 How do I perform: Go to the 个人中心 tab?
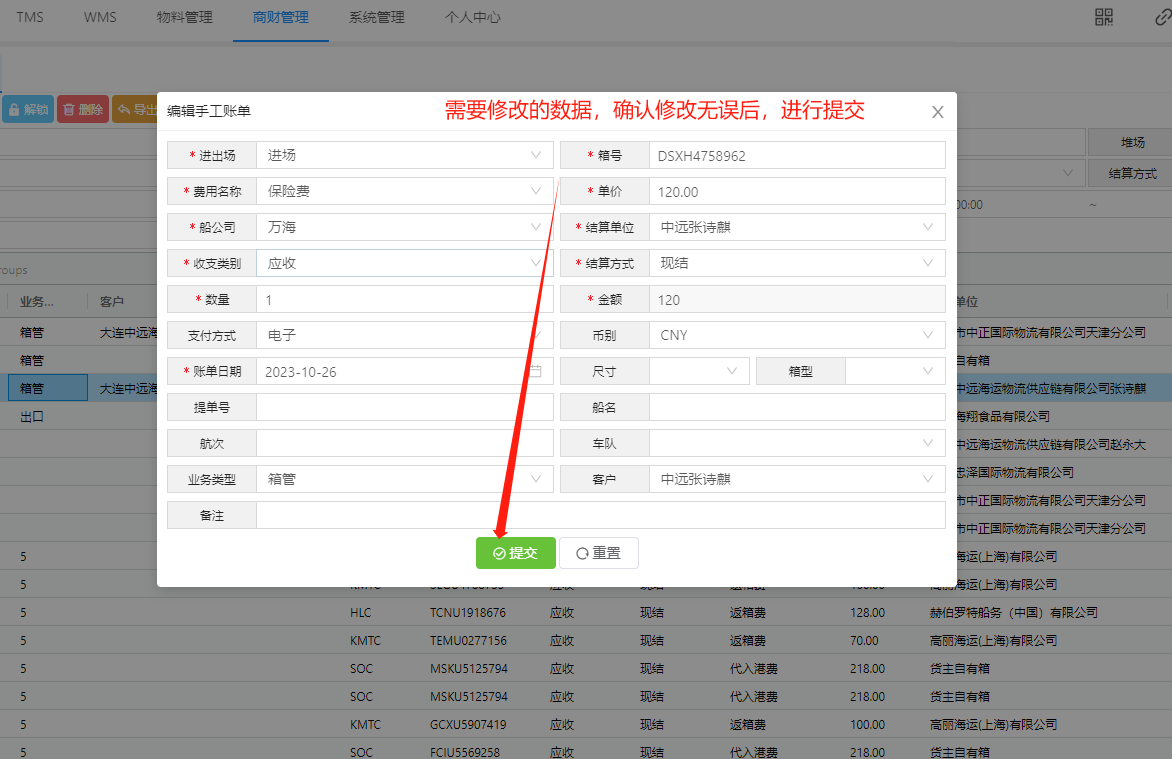472,18
